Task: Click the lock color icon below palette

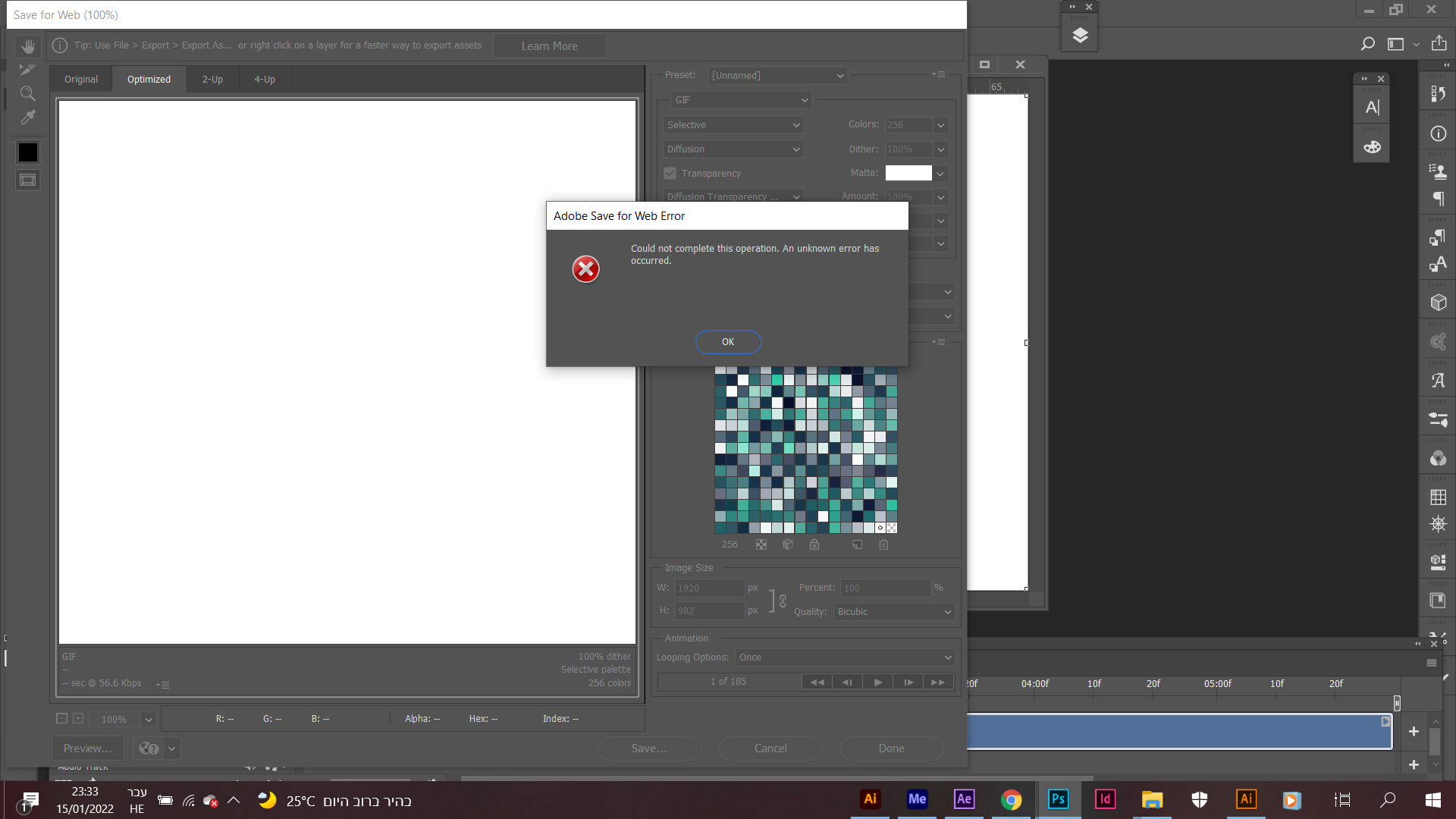Action: tap(814, 544)
